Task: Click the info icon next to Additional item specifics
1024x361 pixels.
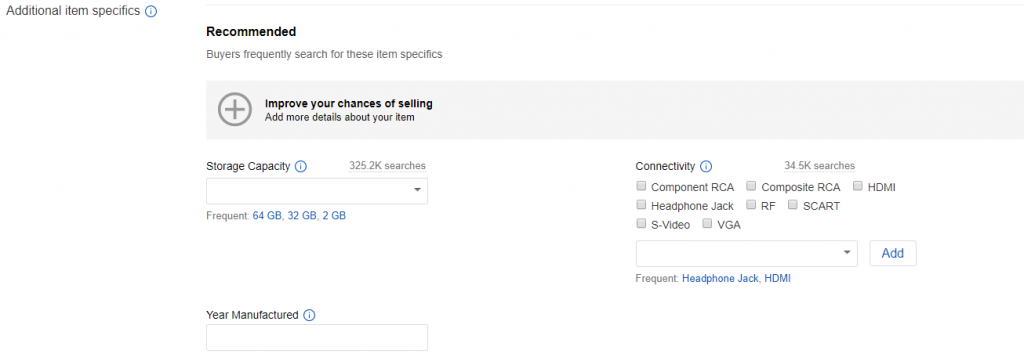Action: [151, 12]
